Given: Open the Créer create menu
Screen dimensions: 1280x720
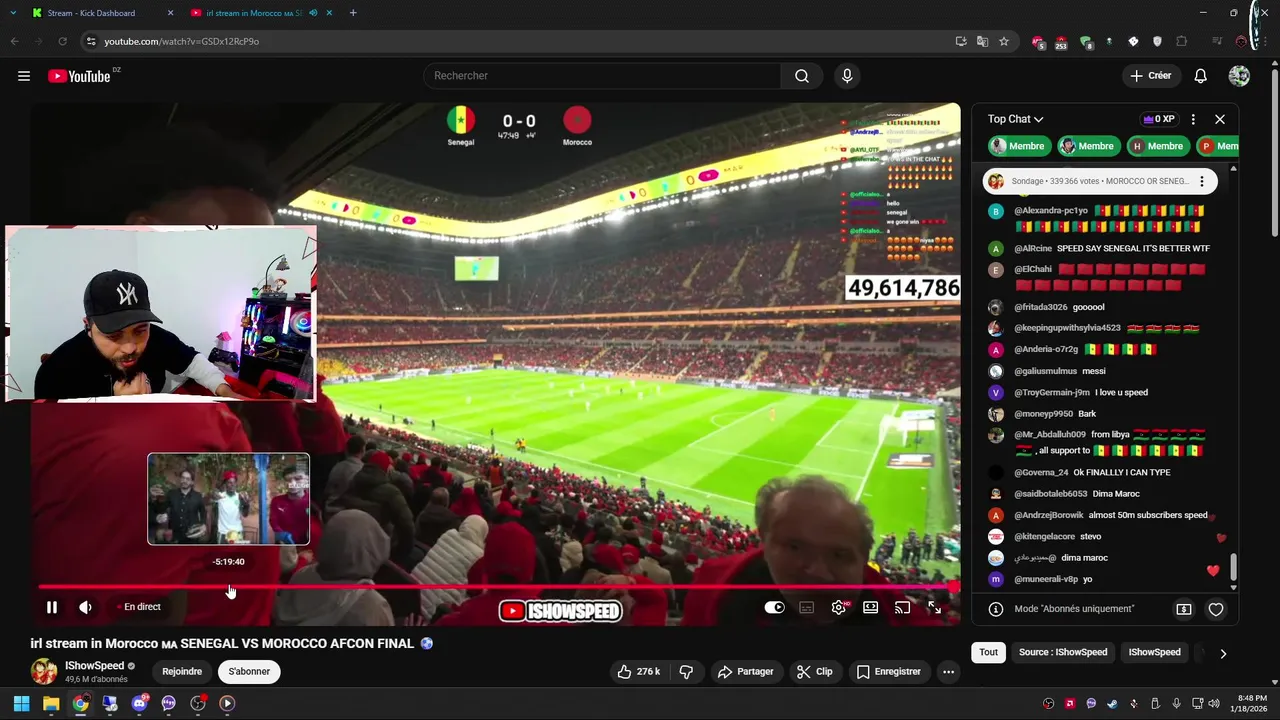Looking at the screenshot, I should tap(1150, 76).
